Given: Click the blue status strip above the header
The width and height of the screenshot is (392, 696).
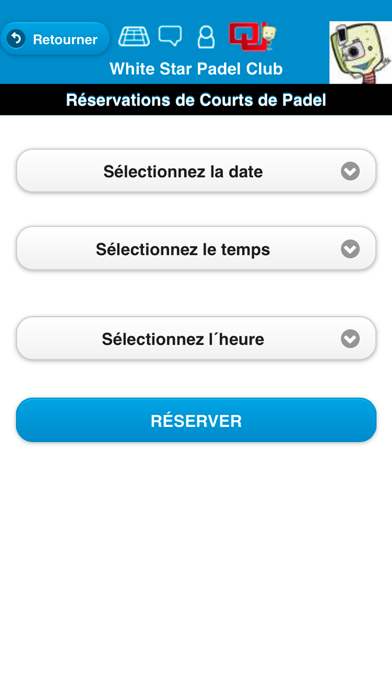Looking at the screenshot, I should click(x=196, y=10).
